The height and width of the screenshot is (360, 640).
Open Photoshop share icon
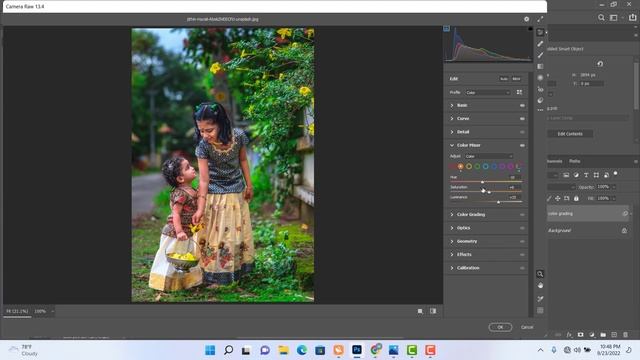[x=633, y=18]
